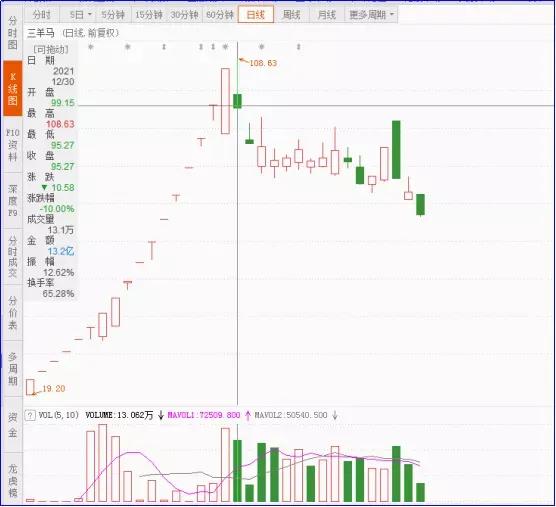The width and height of the screenshot is (556, 507).
Task: Open the 5日 period dropdown arrow
Action: click(x=90, y=15)
